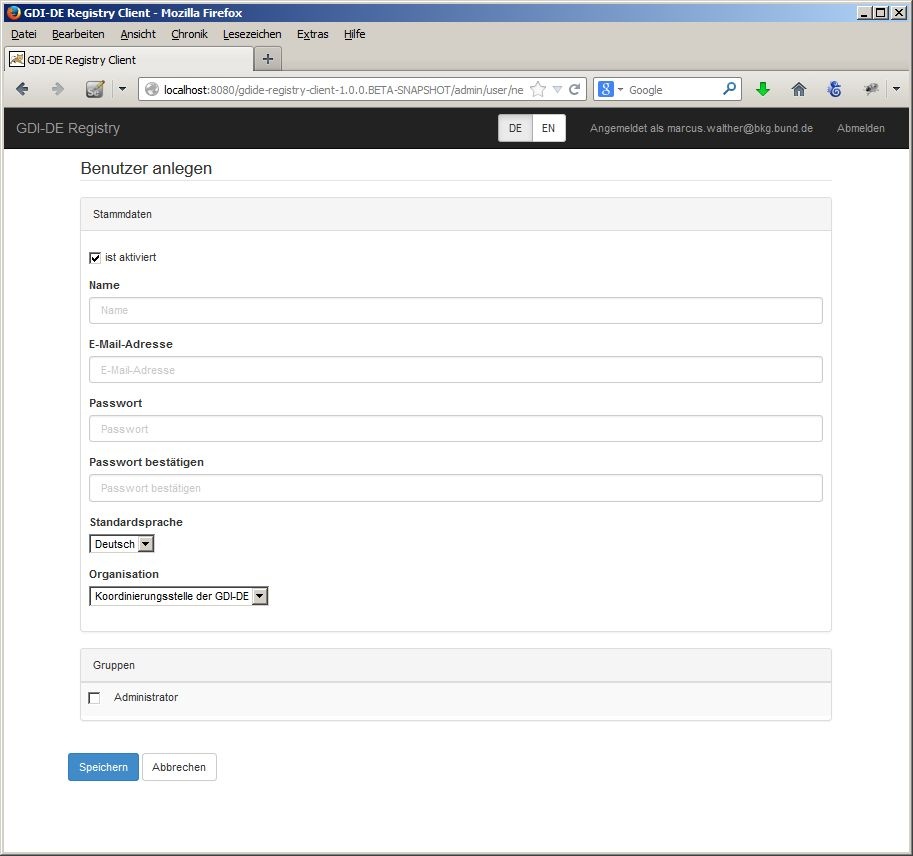Open the Lesezeichen menu
Image resolution: width=913 pixels, height=856 pixels.
252,34
